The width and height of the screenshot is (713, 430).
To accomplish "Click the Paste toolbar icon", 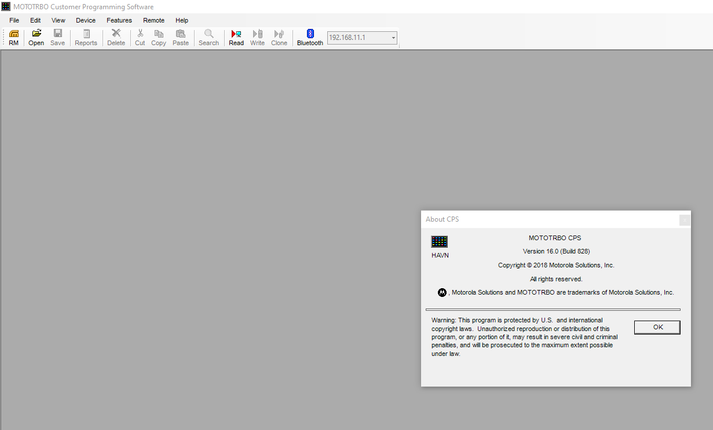I will click(x=180, y=37).
